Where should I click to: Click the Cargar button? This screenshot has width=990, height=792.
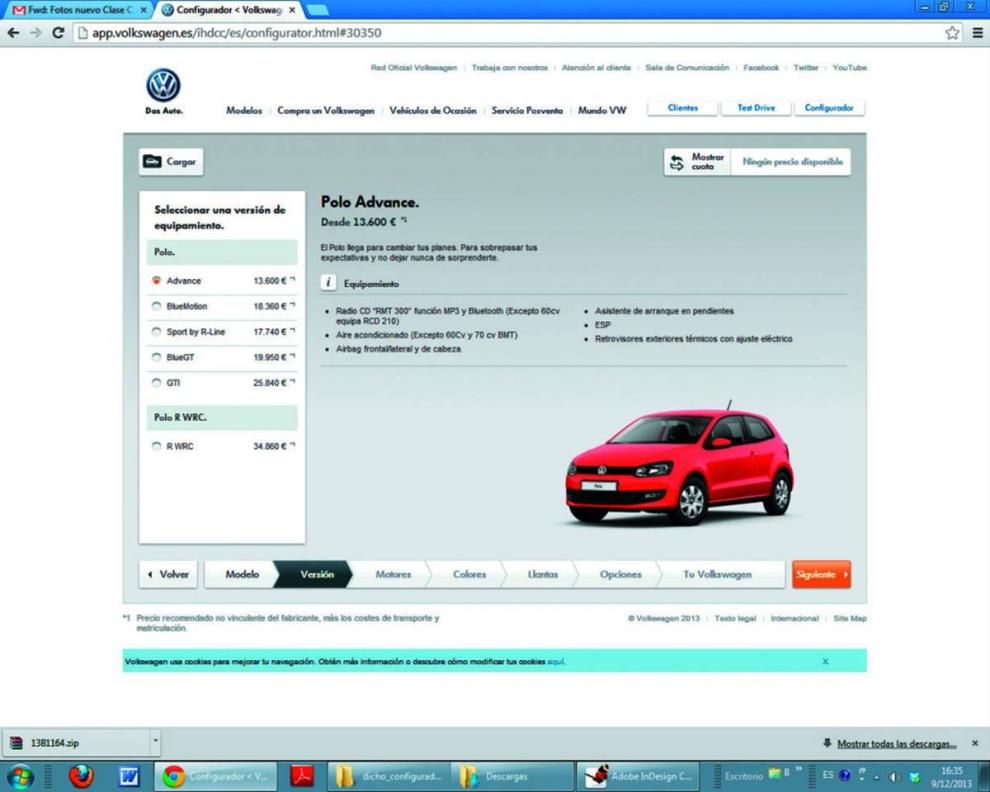(x=171, y=162)
